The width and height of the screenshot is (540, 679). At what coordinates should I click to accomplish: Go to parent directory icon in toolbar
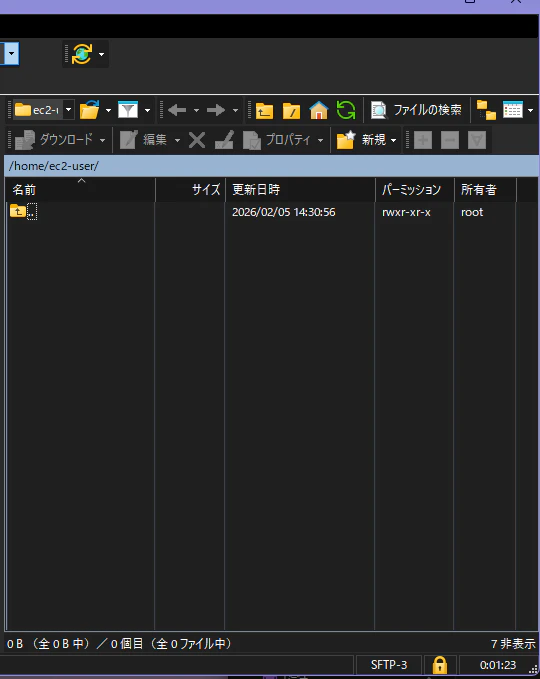click(264, 110)
